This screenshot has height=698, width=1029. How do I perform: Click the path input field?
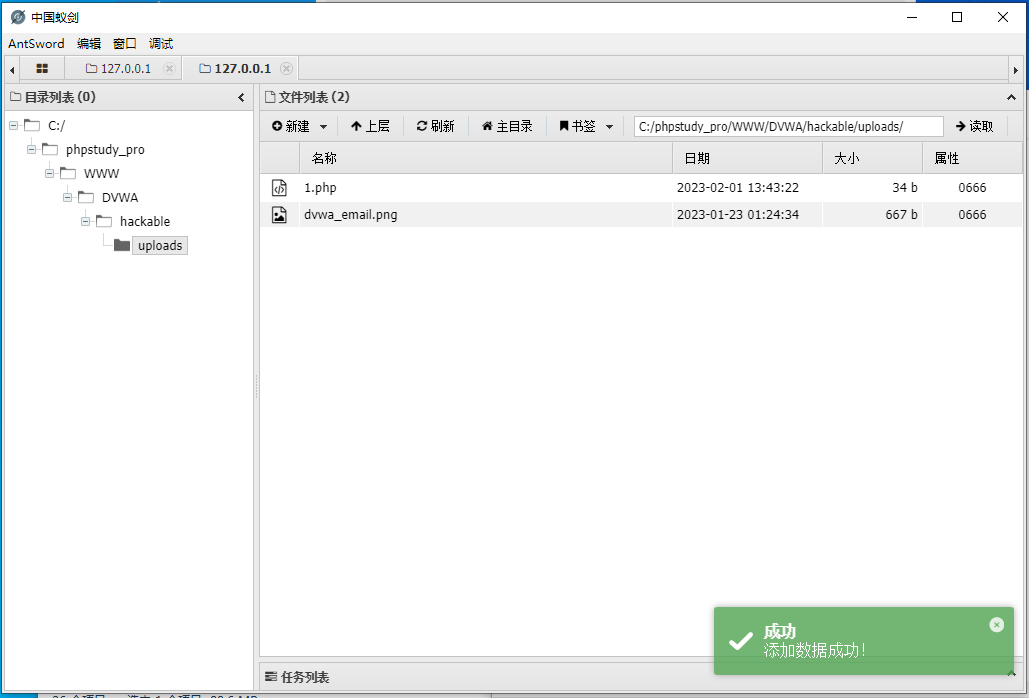point(788,126)
